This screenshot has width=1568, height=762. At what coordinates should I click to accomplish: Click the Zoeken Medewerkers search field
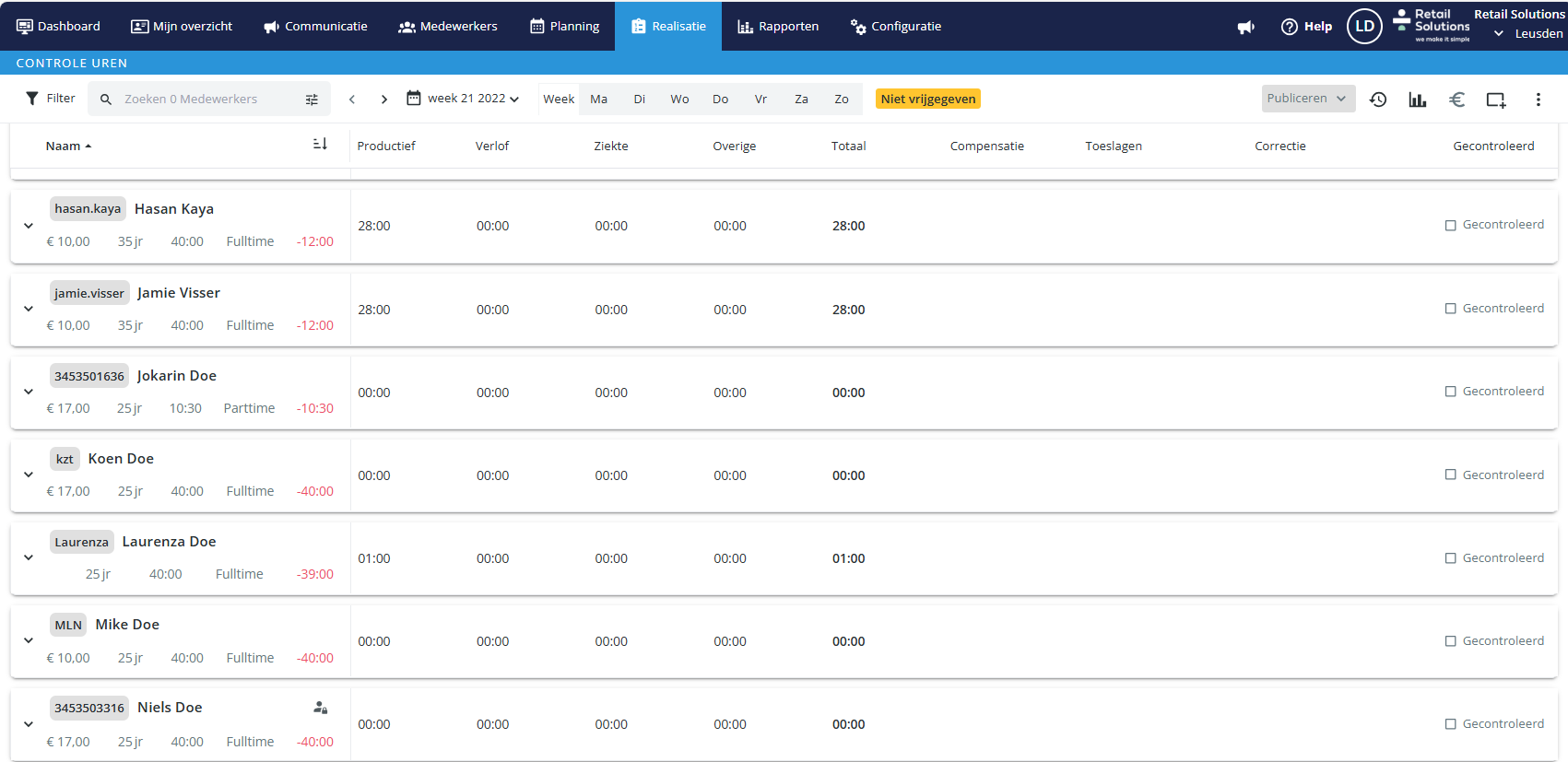(x=207, y=100)
